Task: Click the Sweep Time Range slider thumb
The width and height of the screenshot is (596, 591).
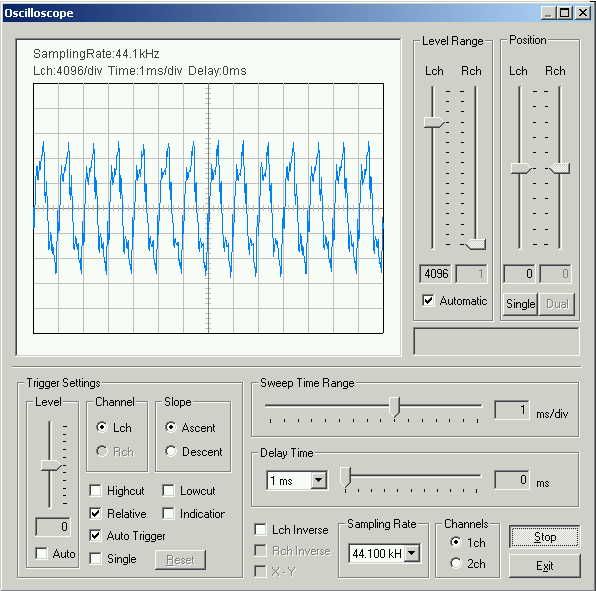Action: [x=395, y=407]
